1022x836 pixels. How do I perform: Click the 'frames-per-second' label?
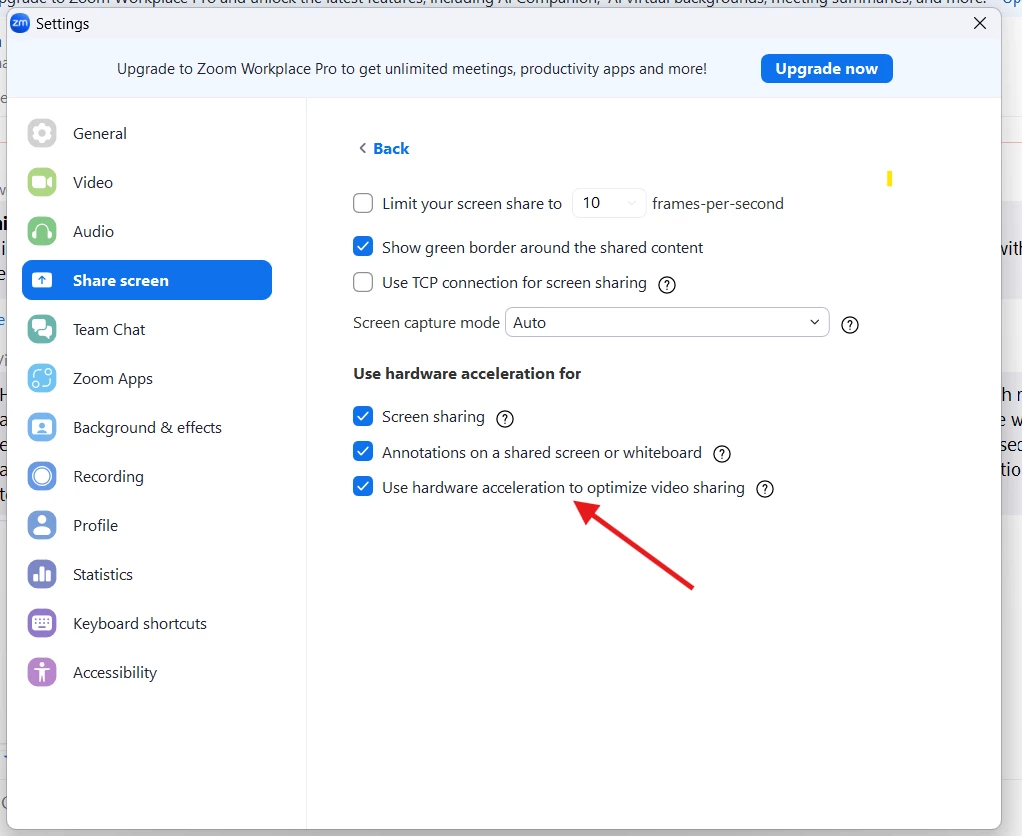[718, 203]
